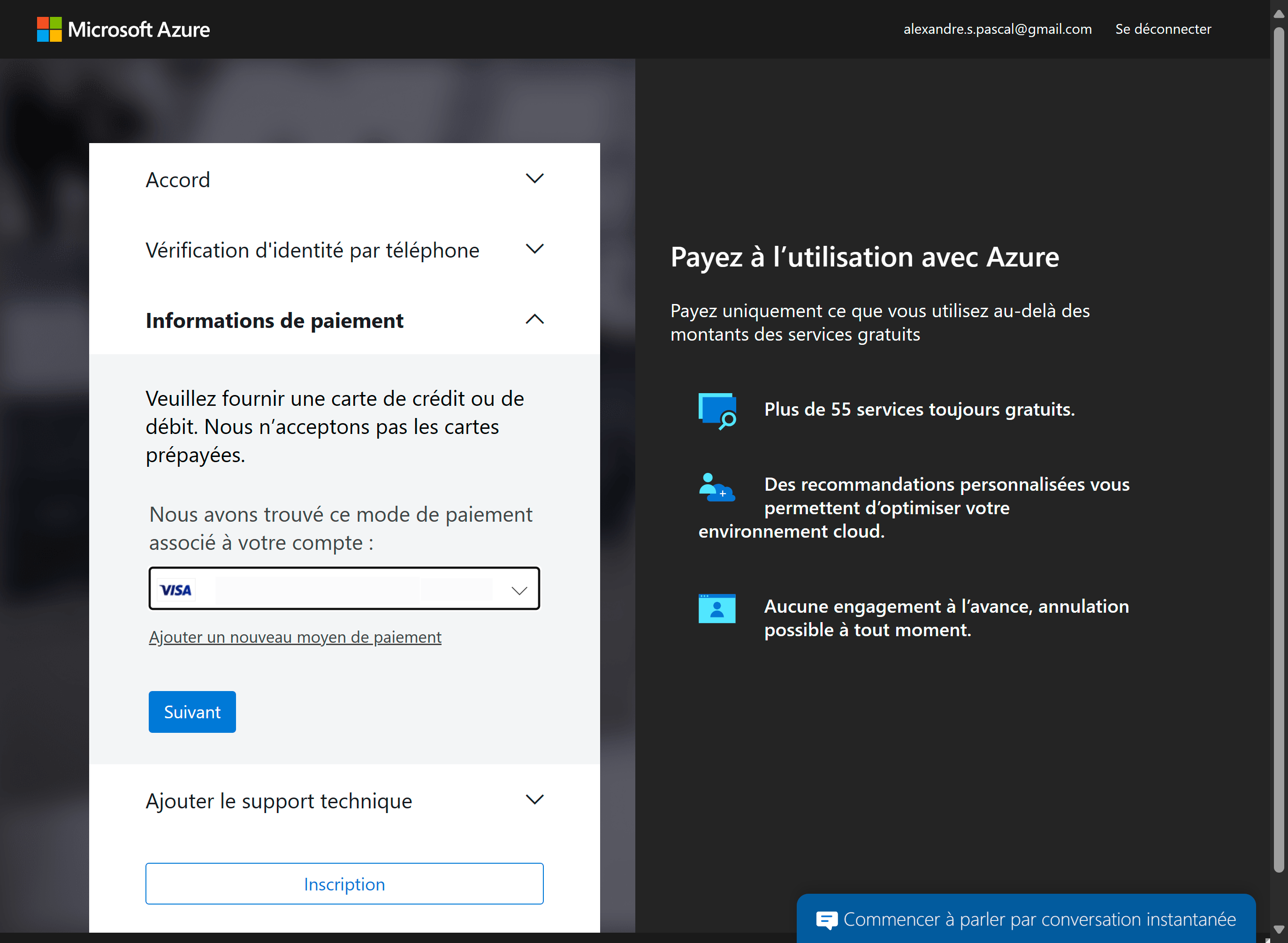Click the Inscription button
Screen dimensions: 1288x943
[344, 883]
